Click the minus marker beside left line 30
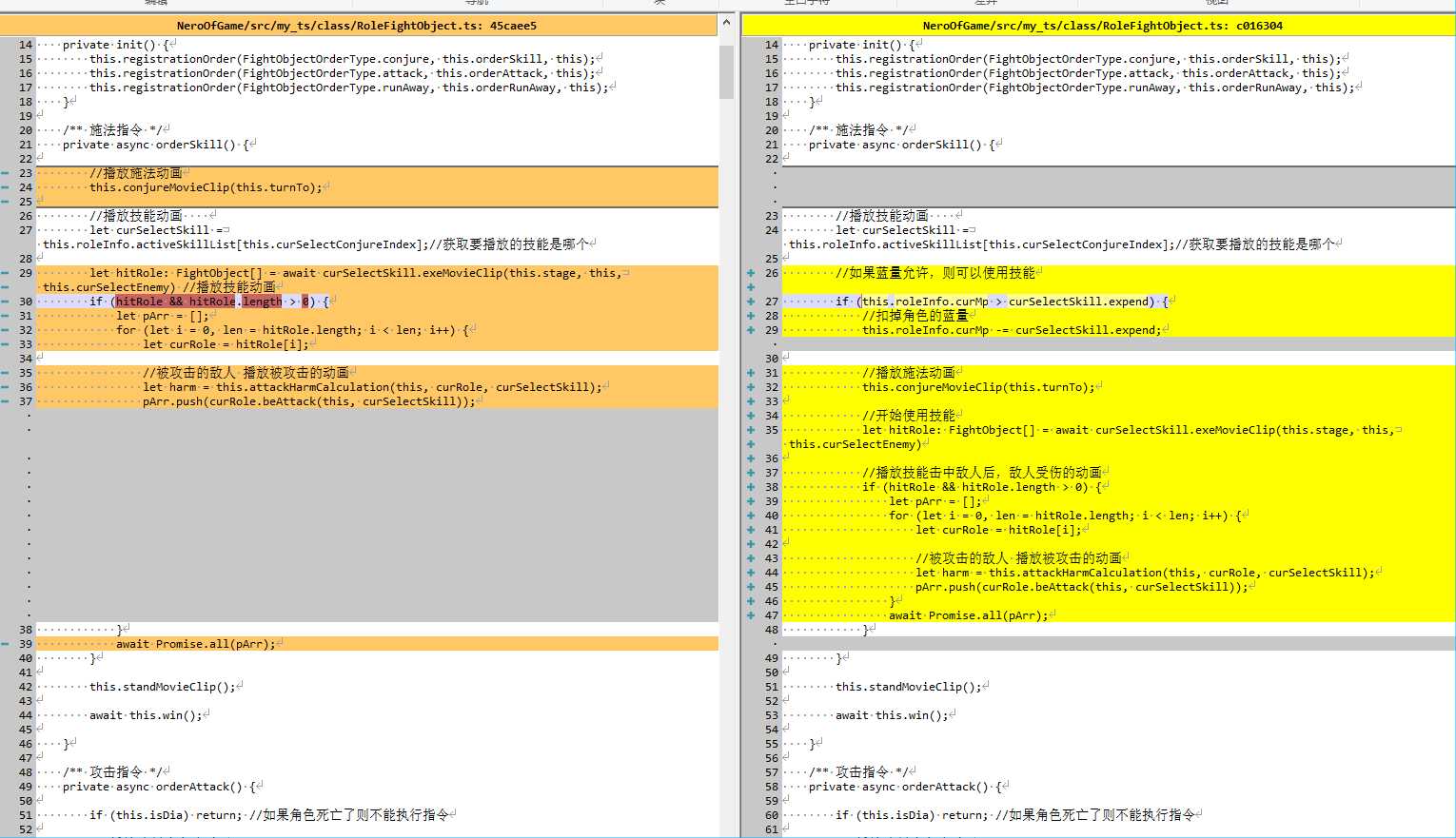This screenshot has height=838, width=1456. point(5,302)
